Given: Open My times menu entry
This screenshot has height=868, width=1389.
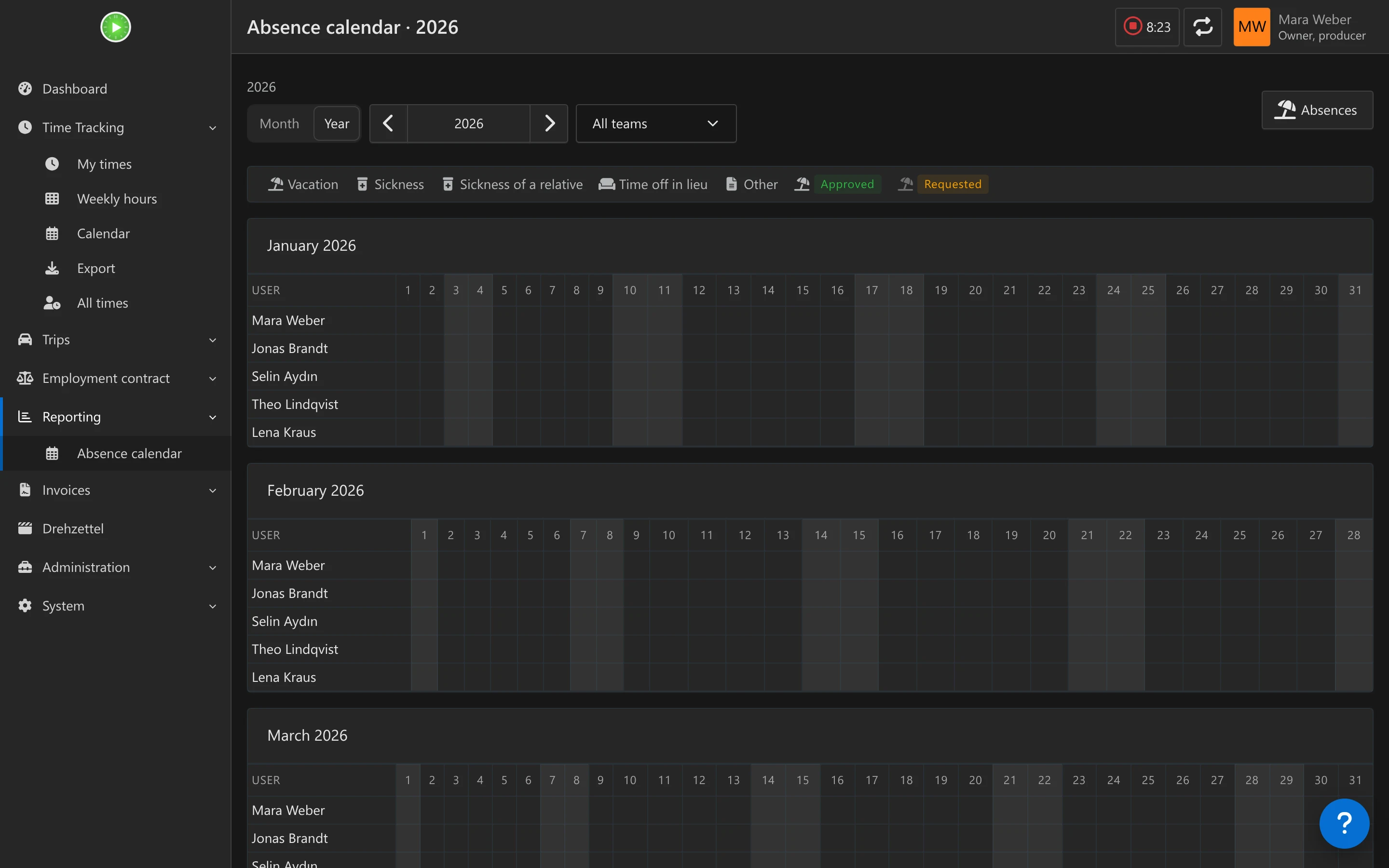Looking at the screenshot, I should (x=115, y=163).
